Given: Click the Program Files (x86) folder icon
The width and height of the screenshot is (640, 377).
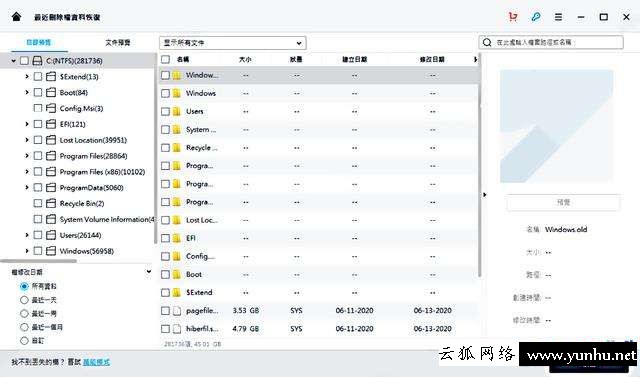Looking at the screenshot, I should [51, 172].
